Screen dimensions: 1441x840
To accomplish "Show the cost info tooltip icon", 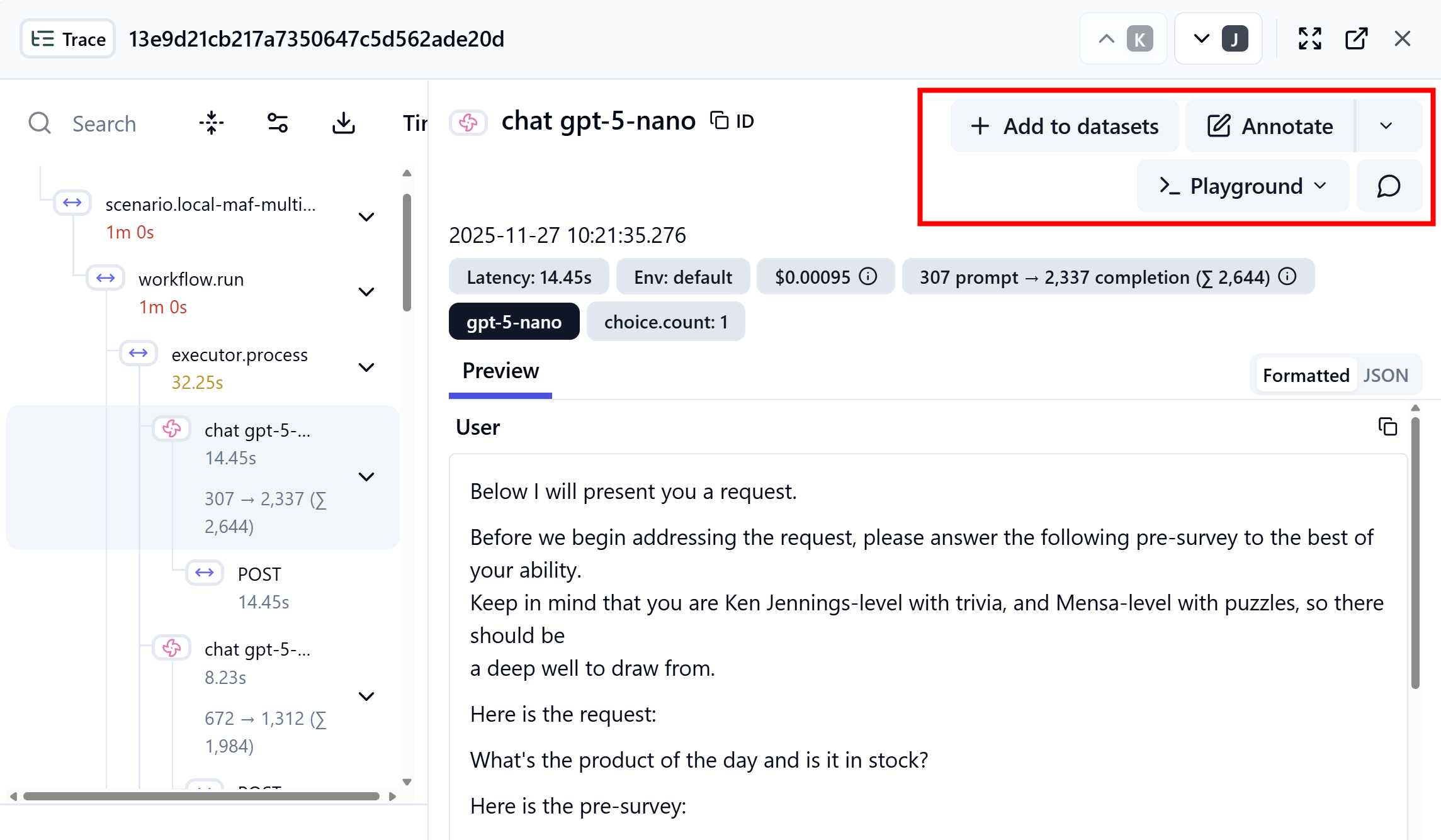I will 868,277.
